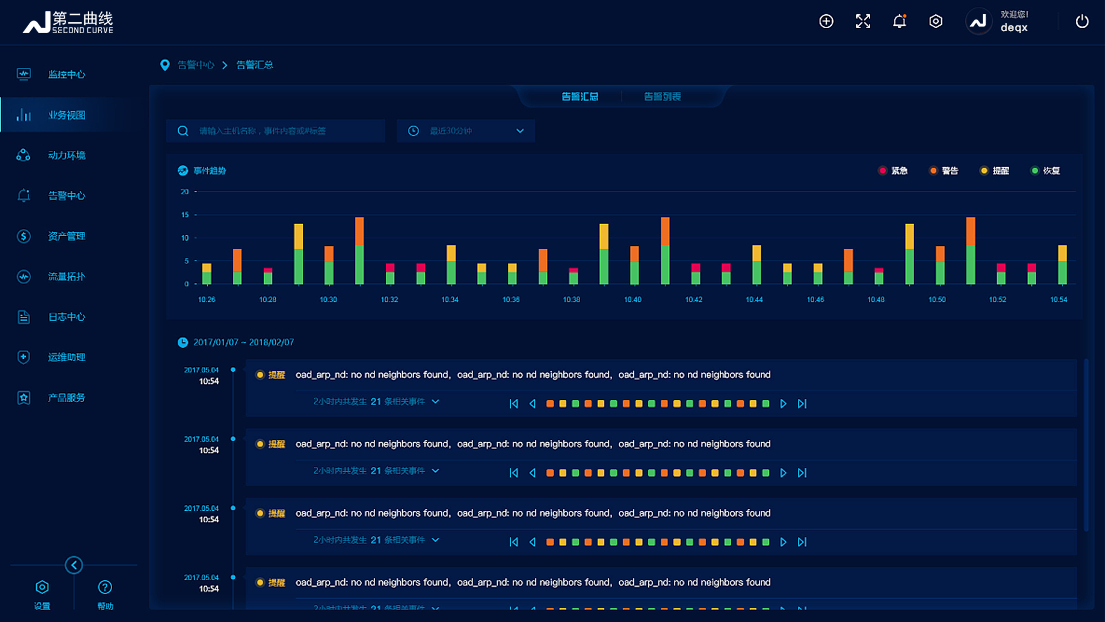Toggle the 恢复 series in chart legend
Screen dimensions: 1105x622
(1044, 171)
